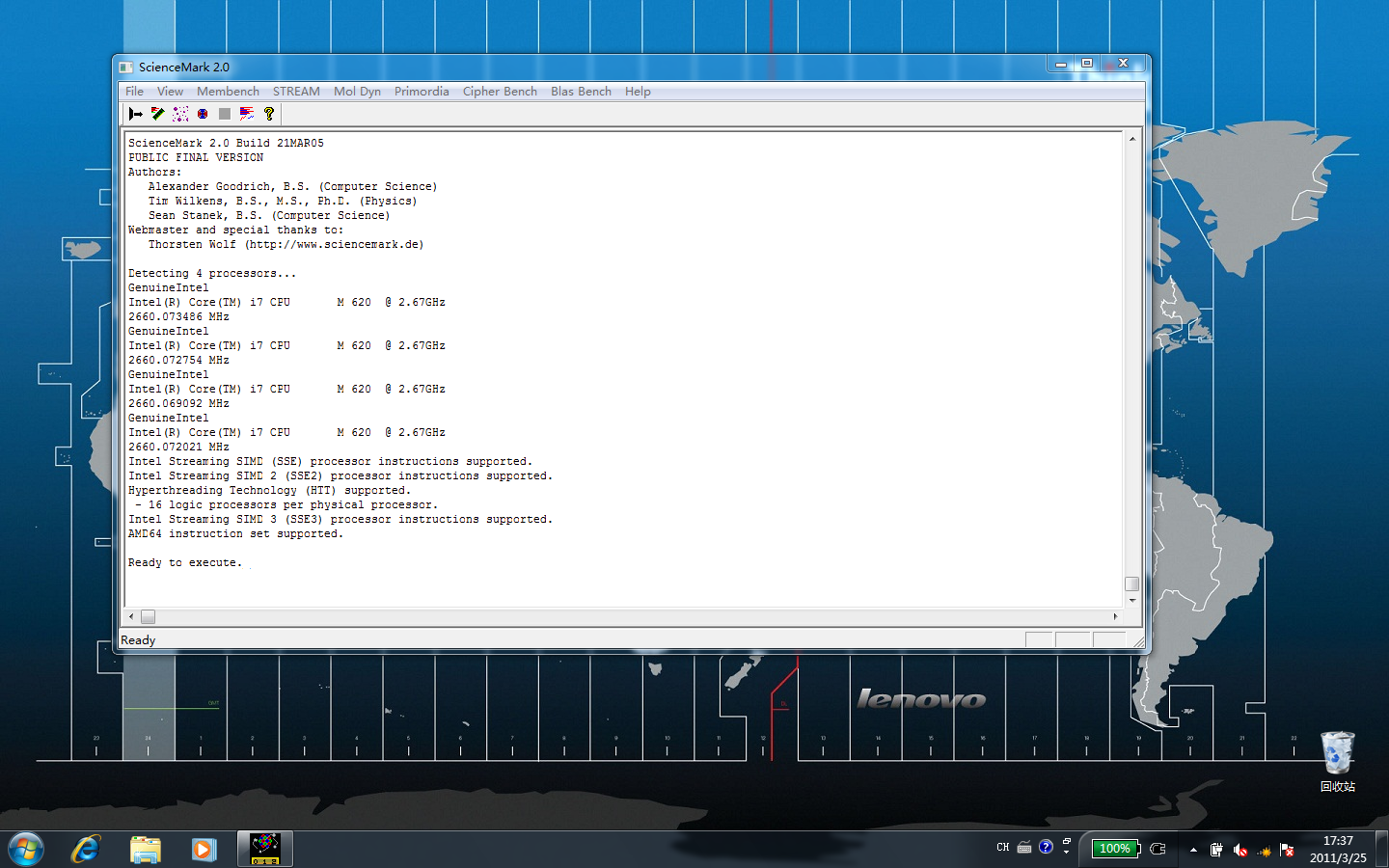This screenshot has height=868, width=1389.
Task: Show hidden tray icons arrow
Action: pos(1193,850)
